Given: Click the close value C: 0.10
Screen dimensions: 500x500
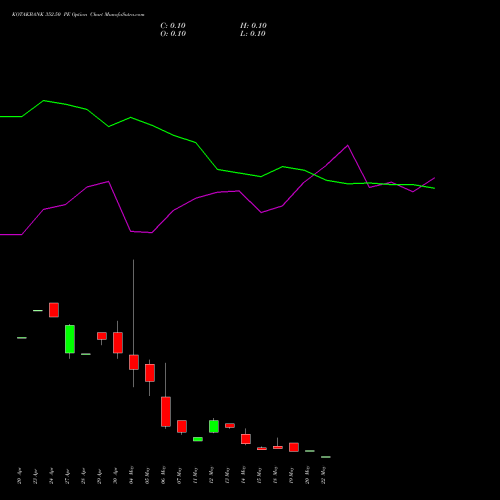Looking at the screenshot, I should [173, 26].
